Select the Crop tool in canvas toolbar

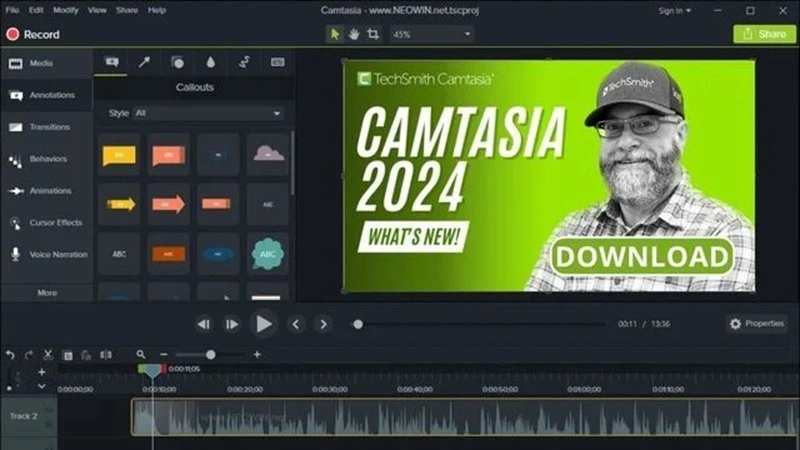coord(373,34)
